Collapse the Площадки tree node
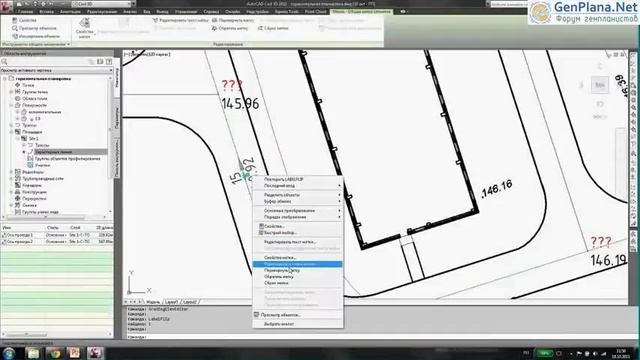This screenshot has width=640, height=360. tap(11, 132)
